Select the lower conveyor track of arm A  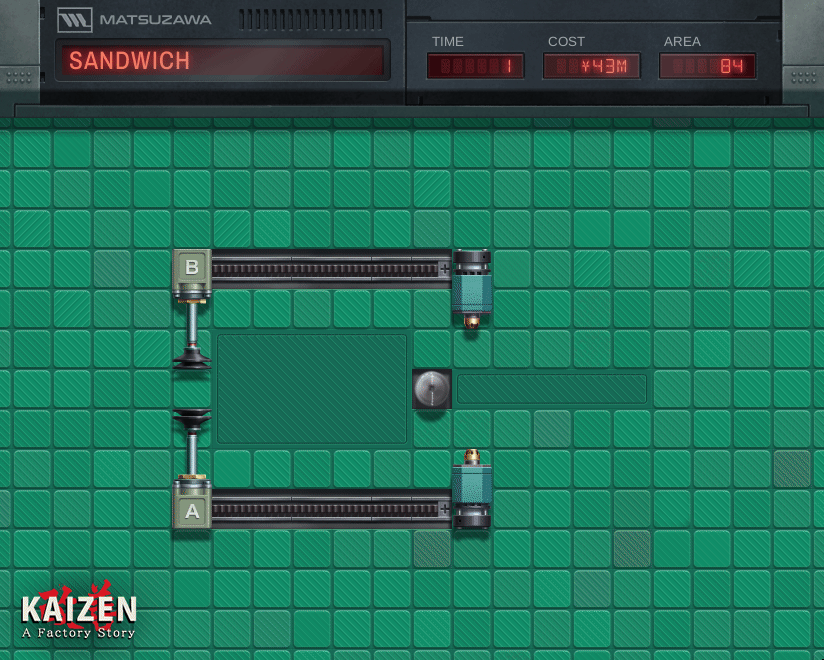[331, 509]
